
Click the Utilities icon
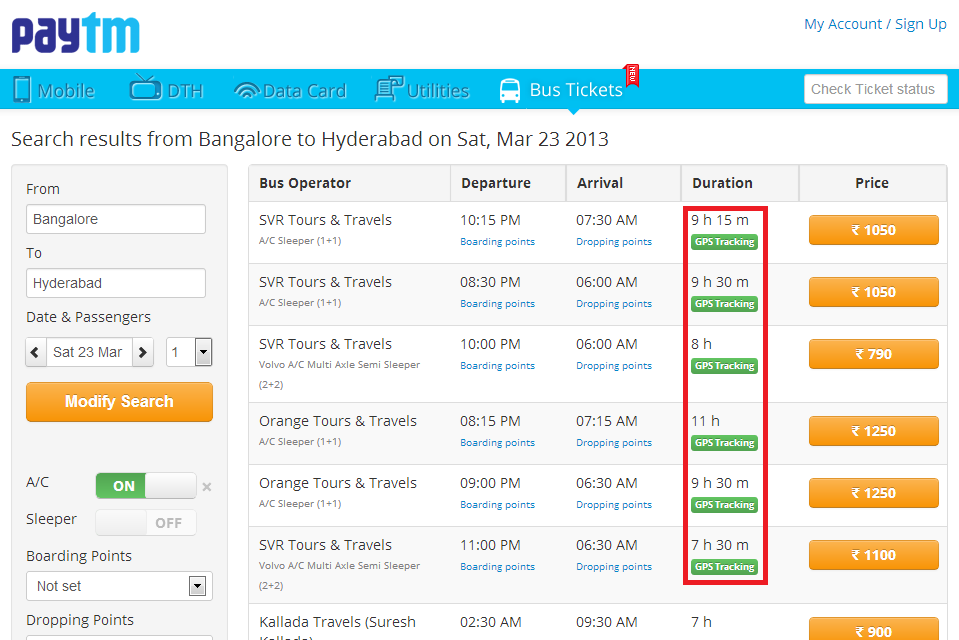coord(388,88)
